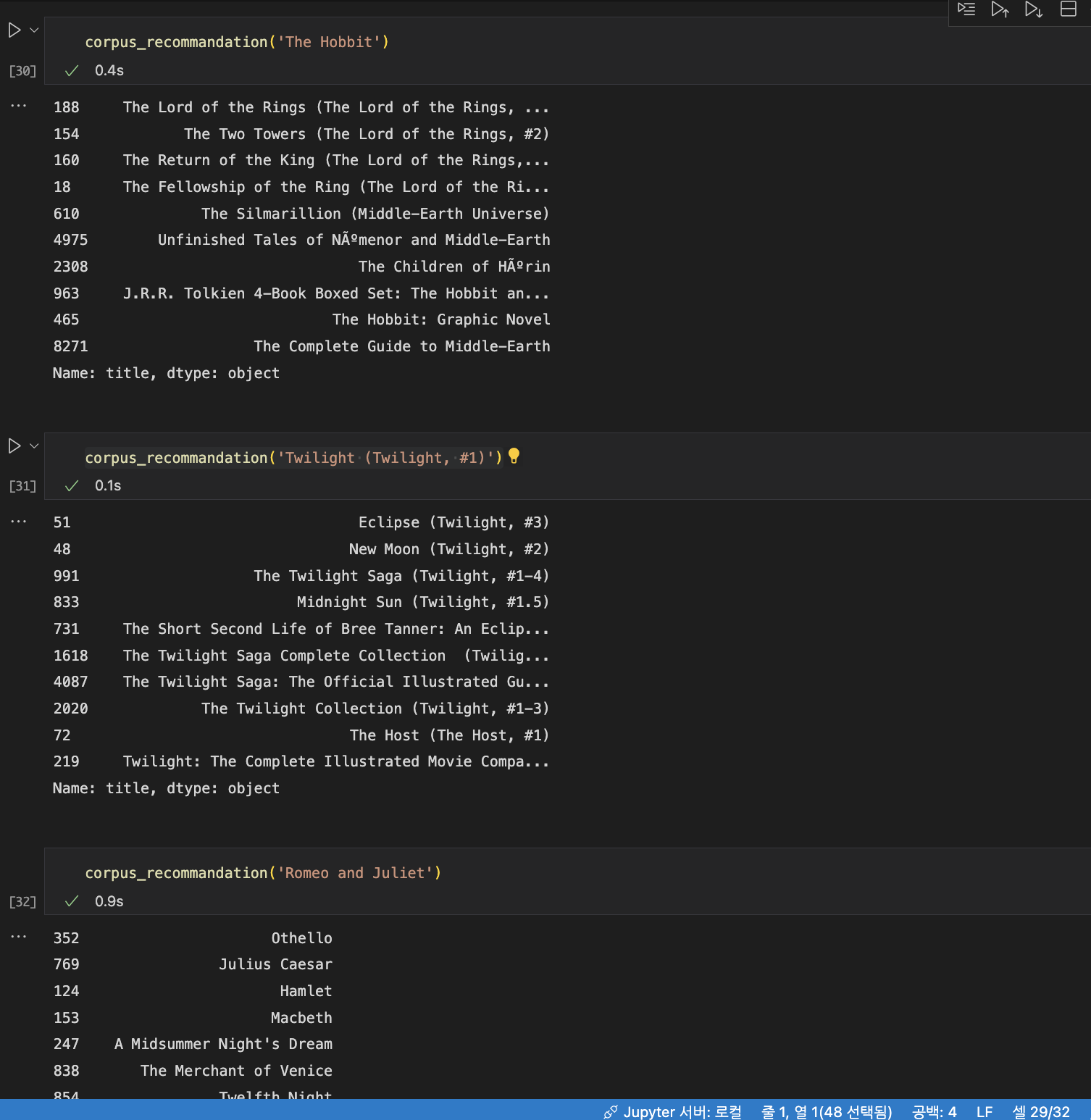
Task: Click execution count label [32]
Action: point(22,902)
